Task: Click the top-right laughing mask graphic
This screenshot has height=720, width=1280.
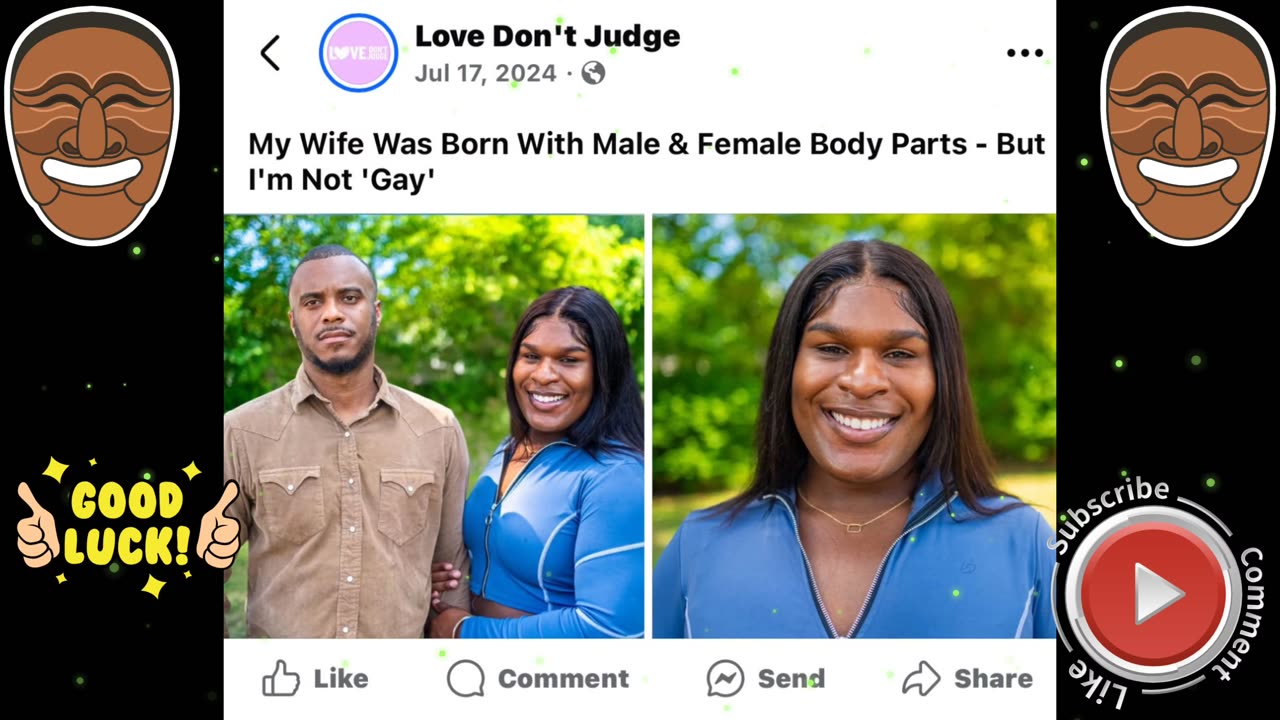Action: (1188, 125)
